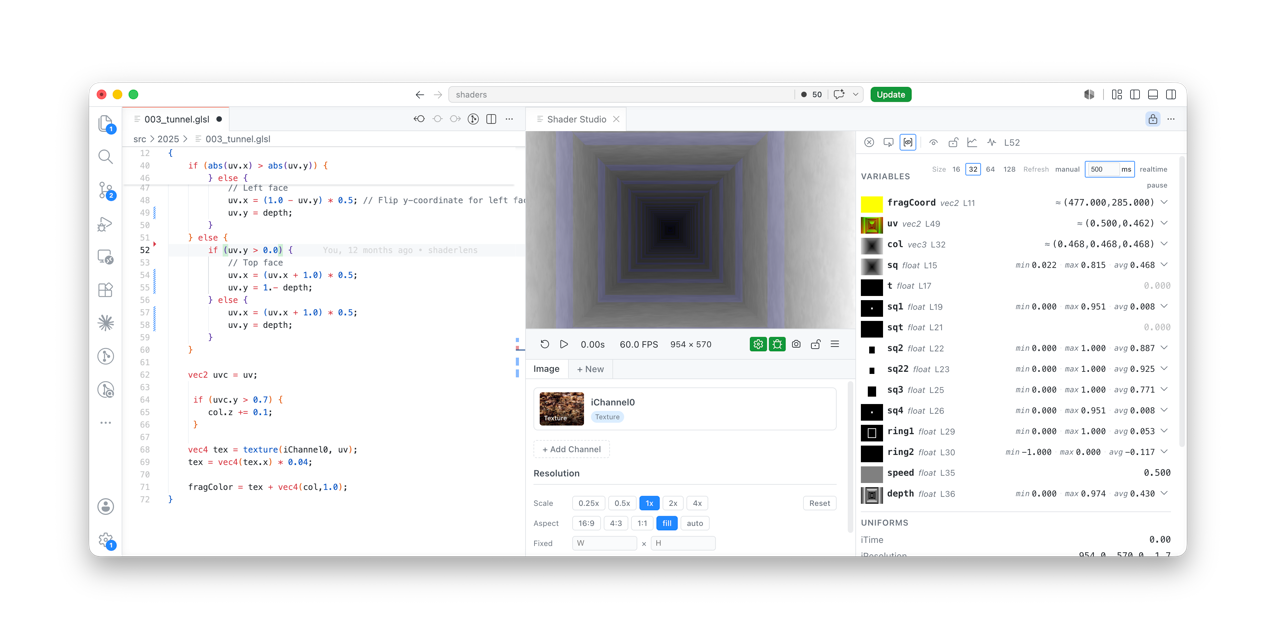This screenshot has width=1280, height=640.
Task: Expand the ring1 variable row
Action: click(x=1165, y=432)
